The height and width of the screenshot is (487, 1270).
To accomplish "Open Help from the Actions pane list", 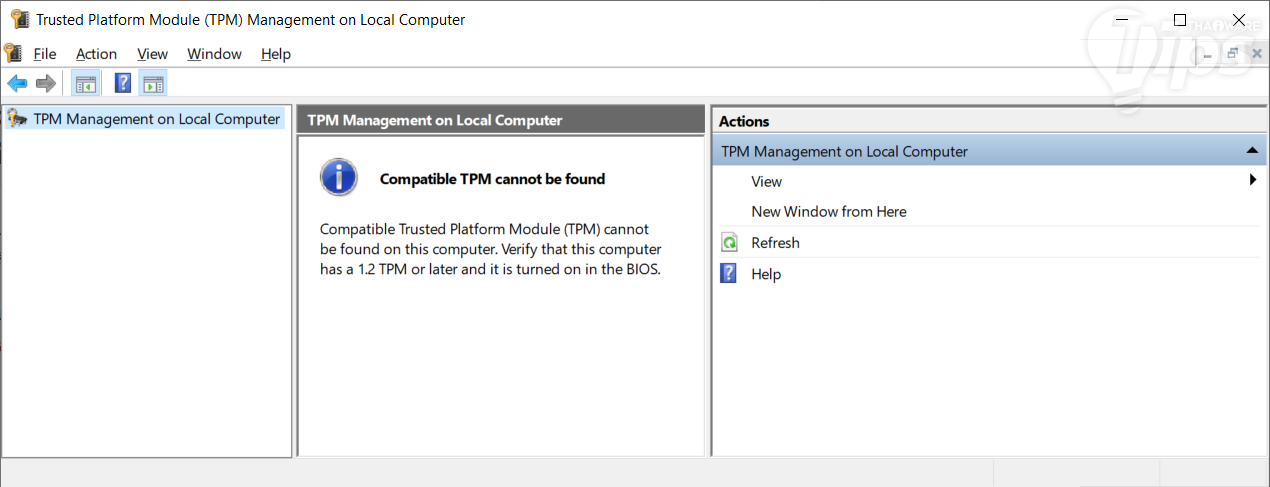I will click(x=765, y=274).
